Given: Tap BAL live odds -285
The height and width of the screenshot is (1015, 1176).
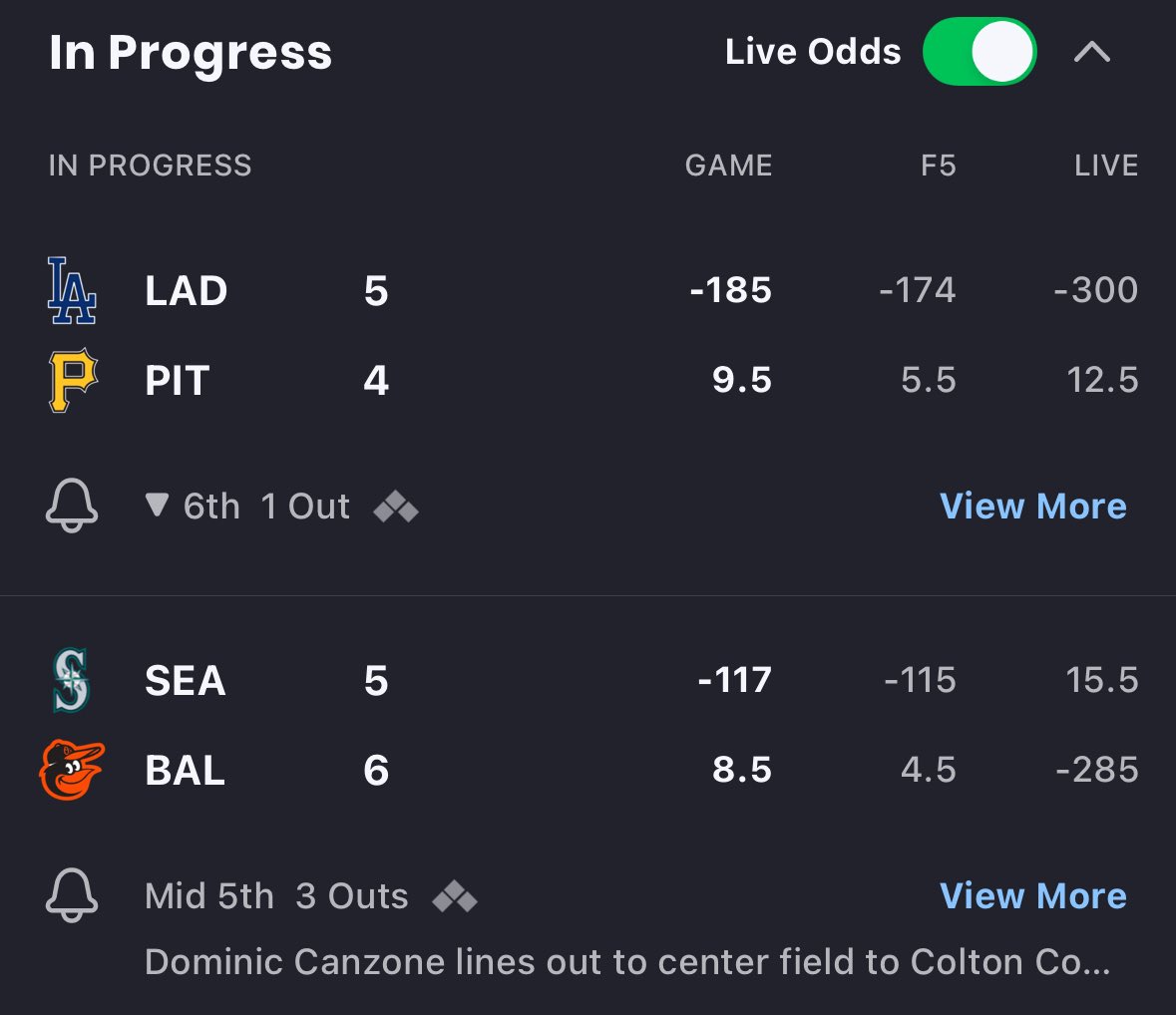Looking at the screenshot, I should point(1097,770).
